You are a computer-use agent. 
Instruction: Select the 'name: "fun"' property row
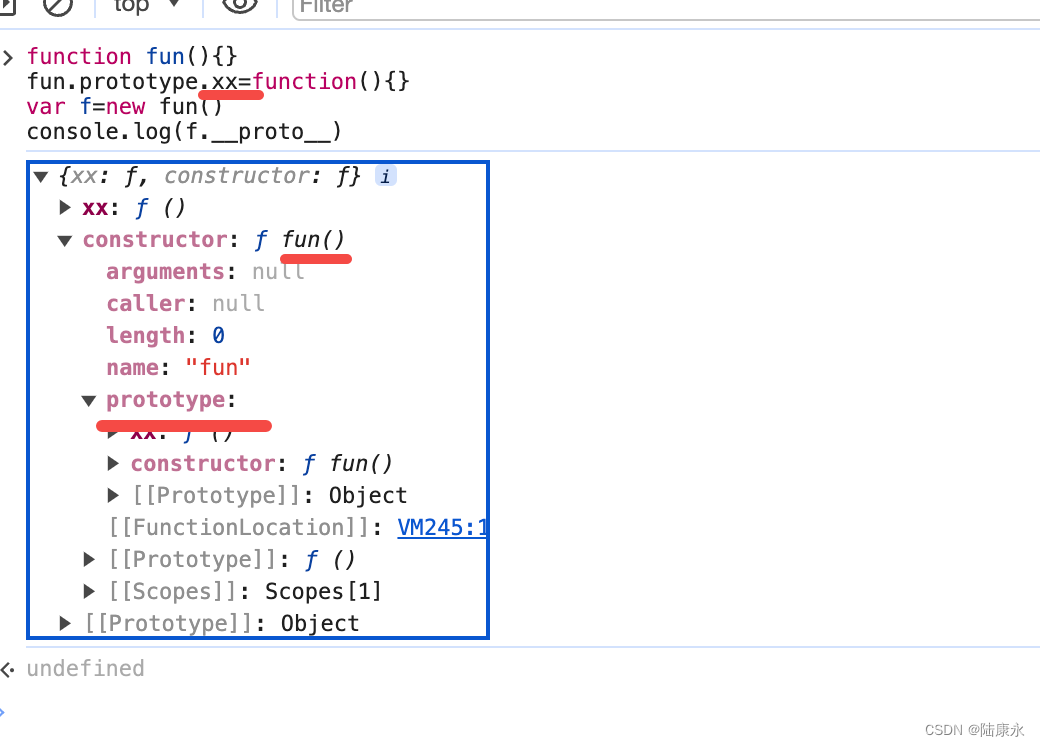pos(178,367)
